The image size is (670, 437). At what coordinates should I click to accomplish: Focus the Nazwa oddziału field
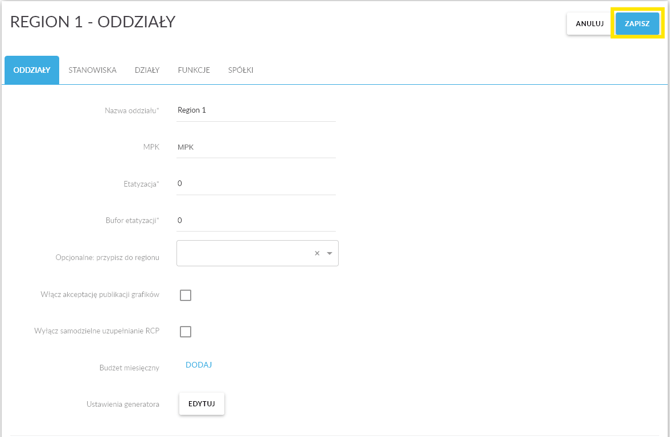pyautogui.click(x=255, y=110)
